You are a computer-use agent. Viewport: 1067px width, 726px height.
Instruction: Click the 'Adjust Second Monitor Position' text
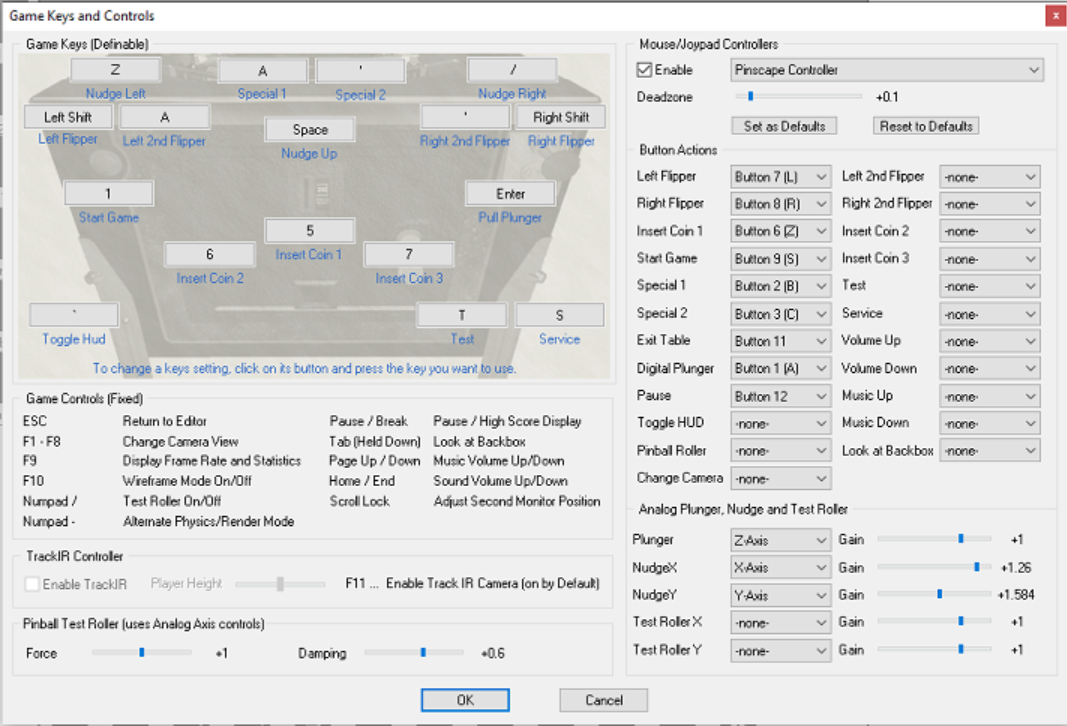(517, 501)
